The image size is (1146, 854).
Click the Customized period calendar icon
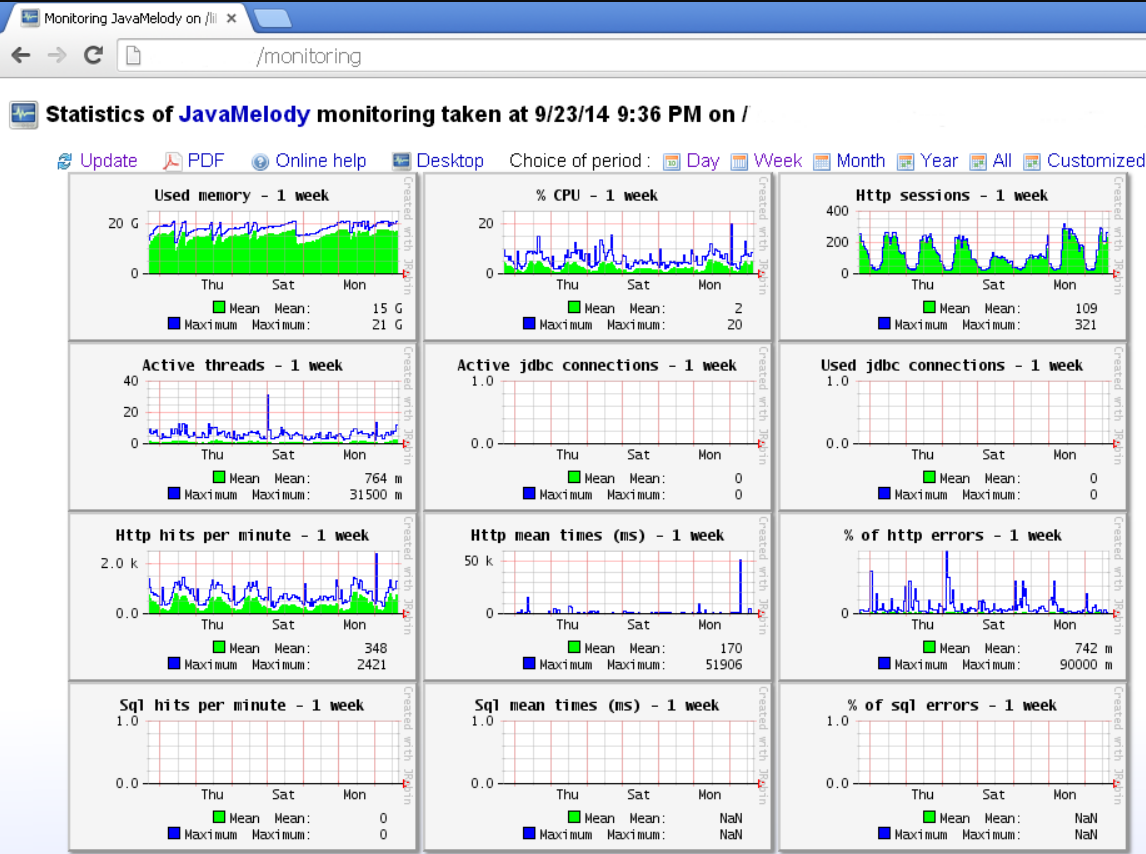click(1032, 162)
